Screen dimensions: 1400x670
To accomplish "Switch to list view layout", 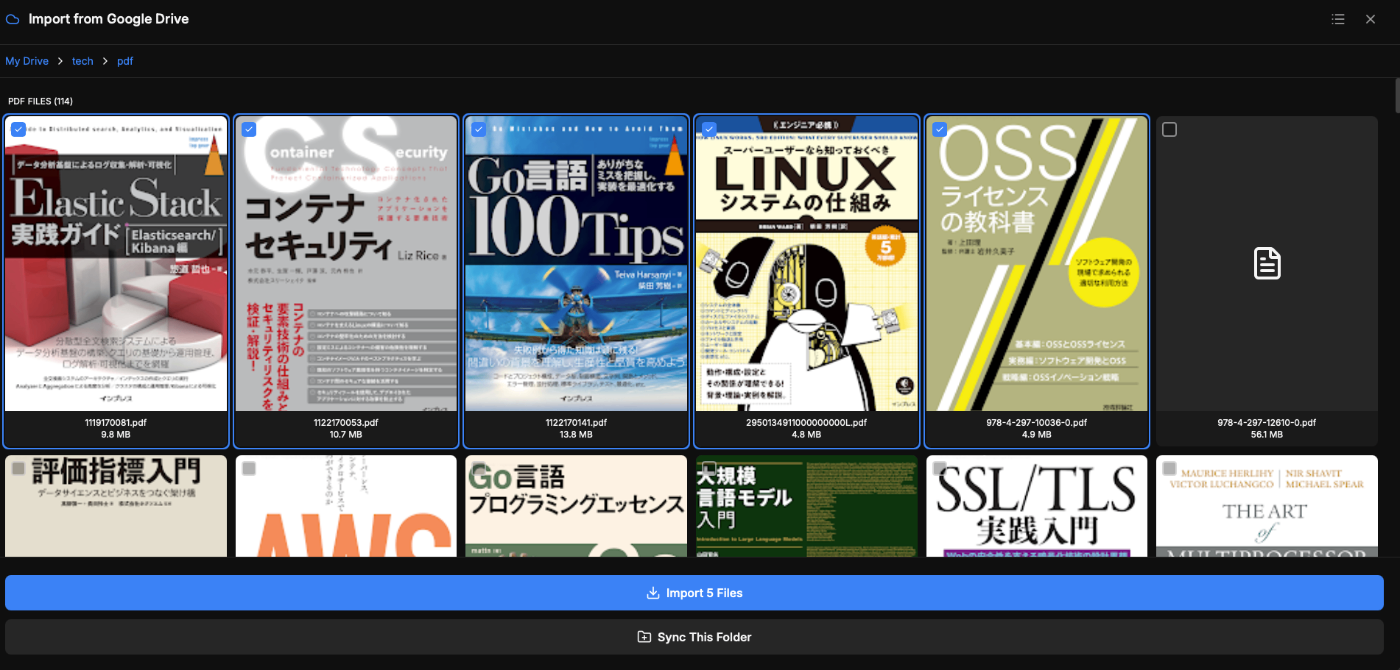I will pos(1338,18).
